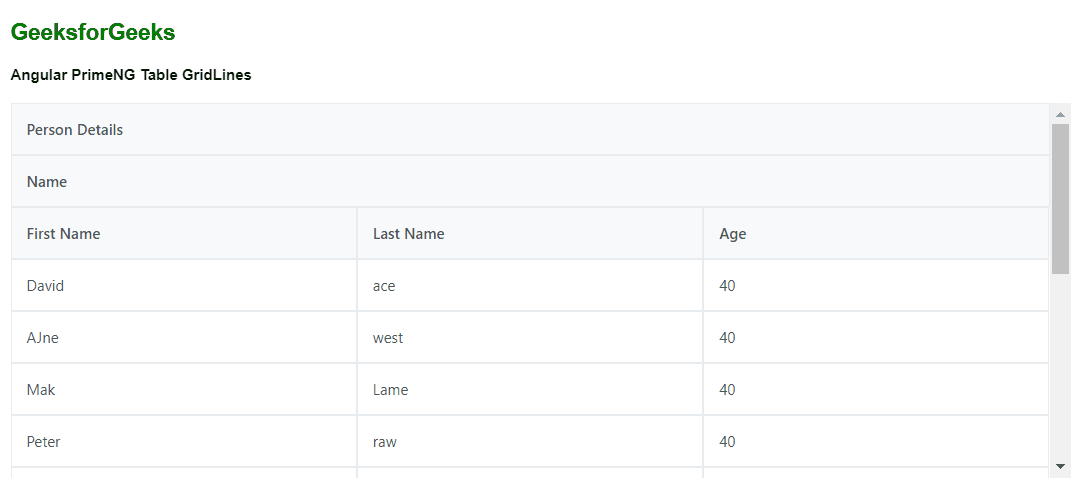Image resolution: width=1078 pixels, height=502 pixels.
Task: Click the Person Details table header
Action: [75, 130]
